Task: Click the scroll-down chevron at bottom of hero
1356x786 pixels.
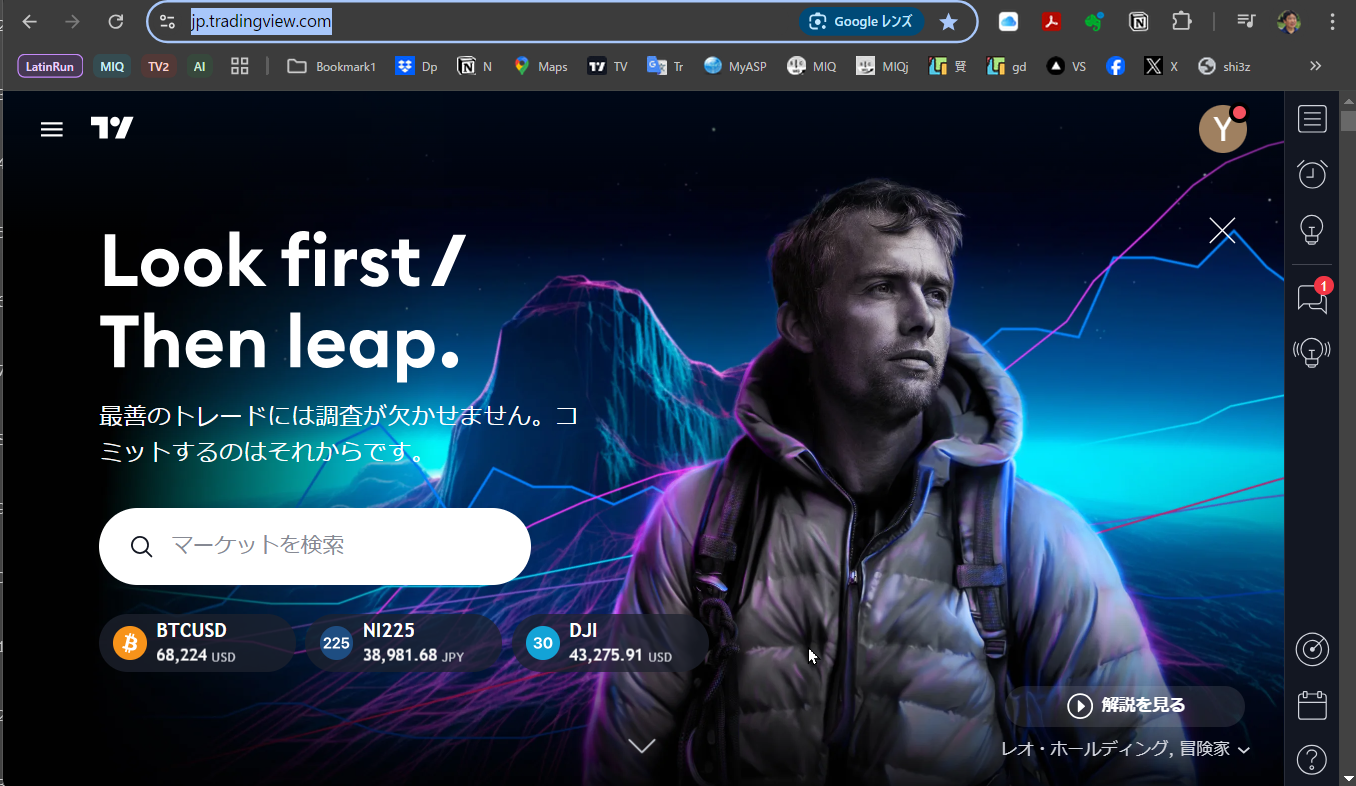Action: [641, 746]
